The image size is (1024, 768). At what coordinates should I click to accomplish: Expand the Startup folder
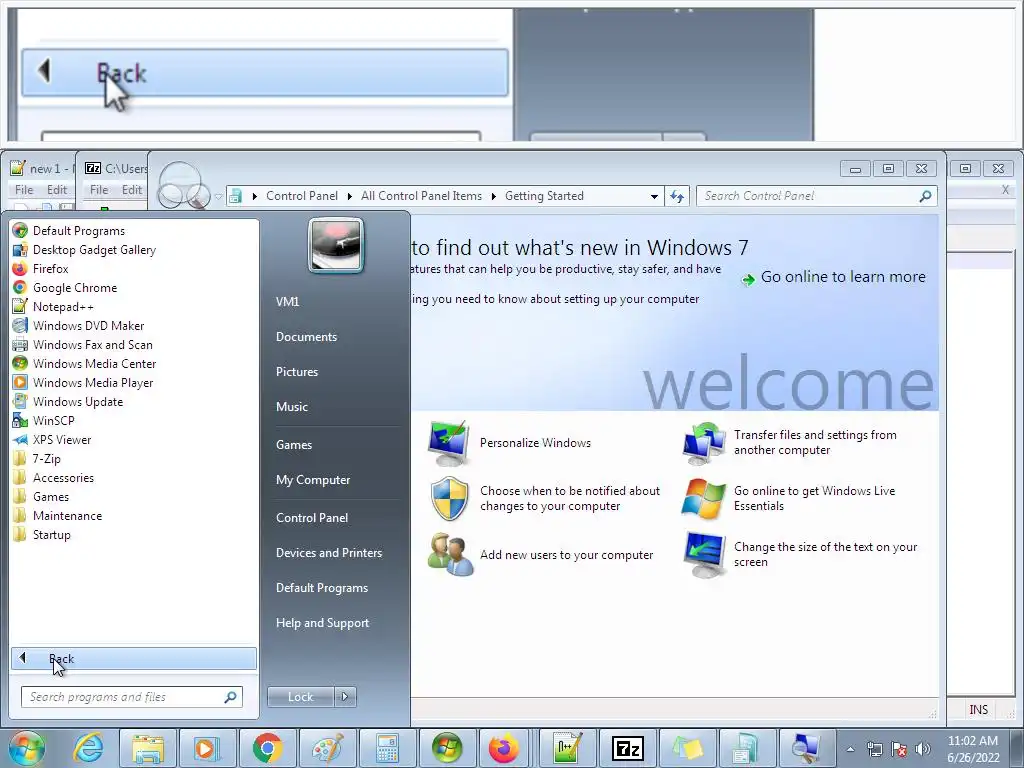click(x=52, y=534)
